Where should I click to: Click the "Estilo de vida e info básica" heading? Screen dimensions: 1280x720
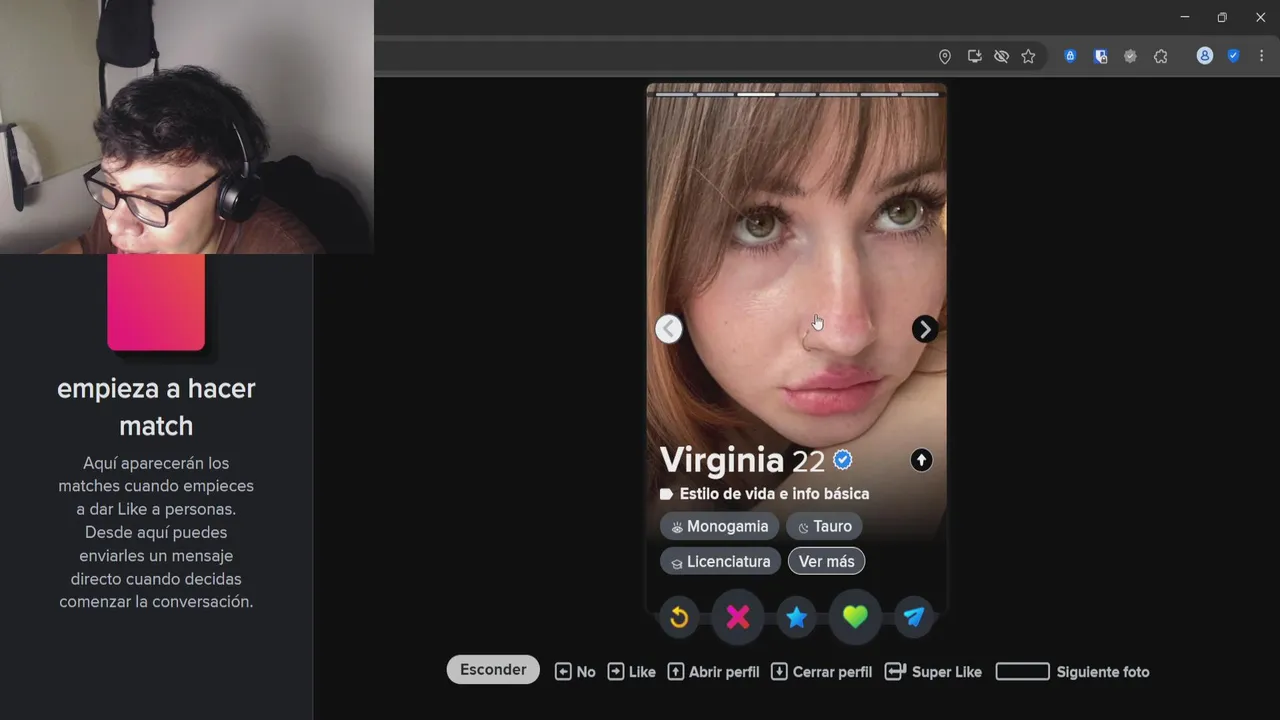coord(774,494)
